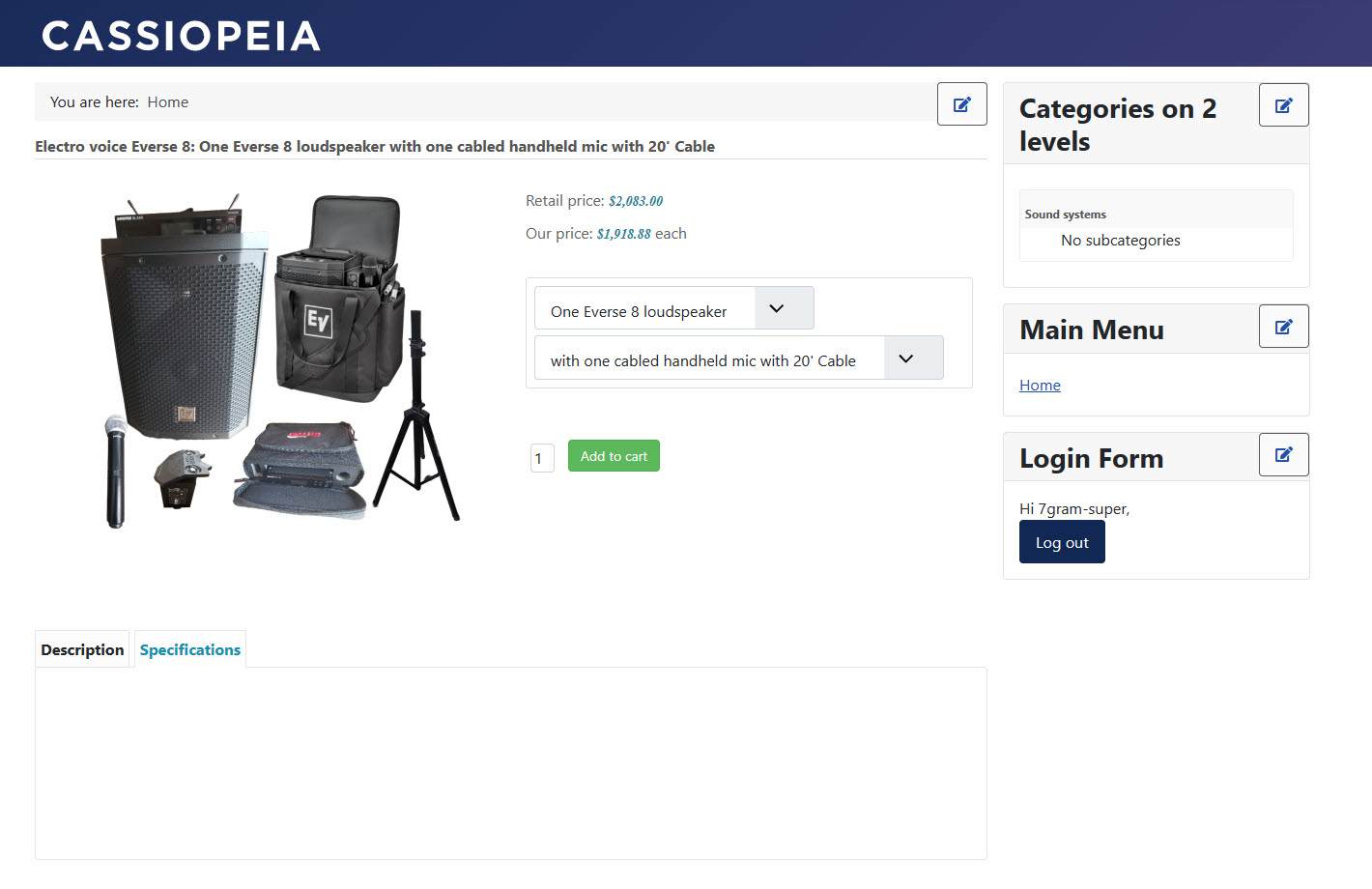Click the Login Form edit icon
1372x889 pixels.
tap(1283, 454)
